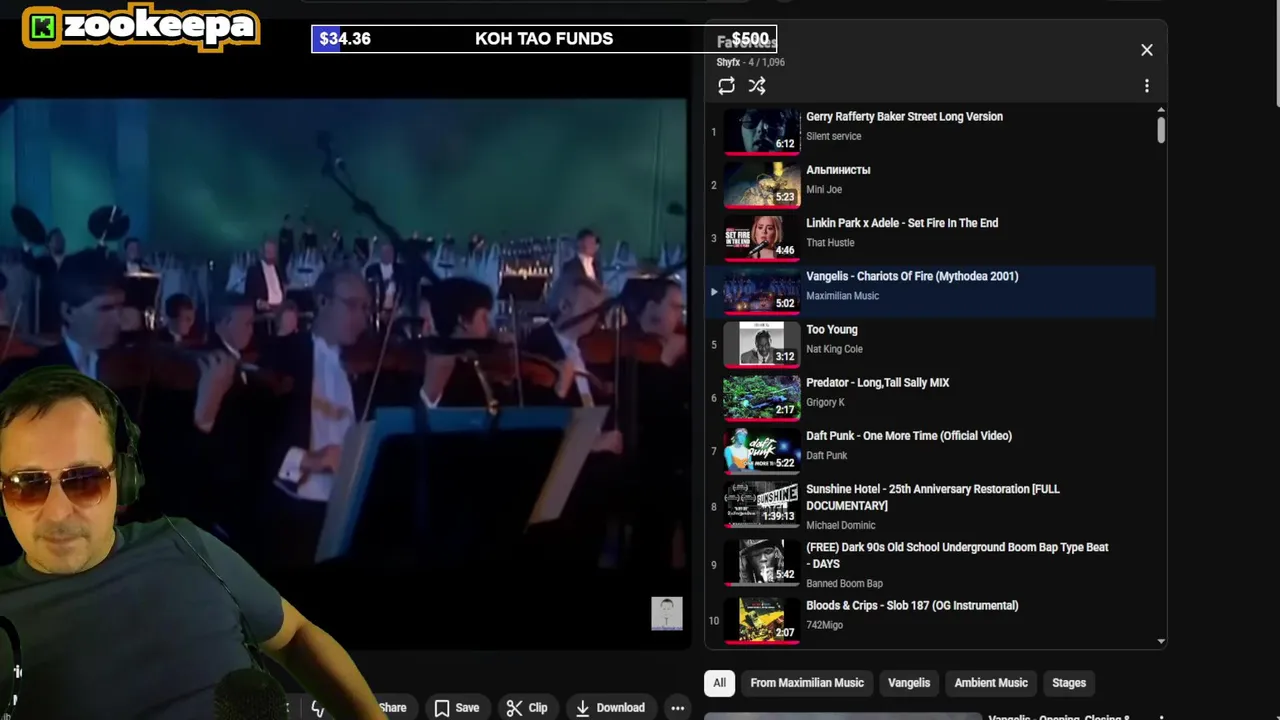This screenshot has width=1280, height=720.
Task: Select the From Maximilian Music chip
Action: point(807,683)
